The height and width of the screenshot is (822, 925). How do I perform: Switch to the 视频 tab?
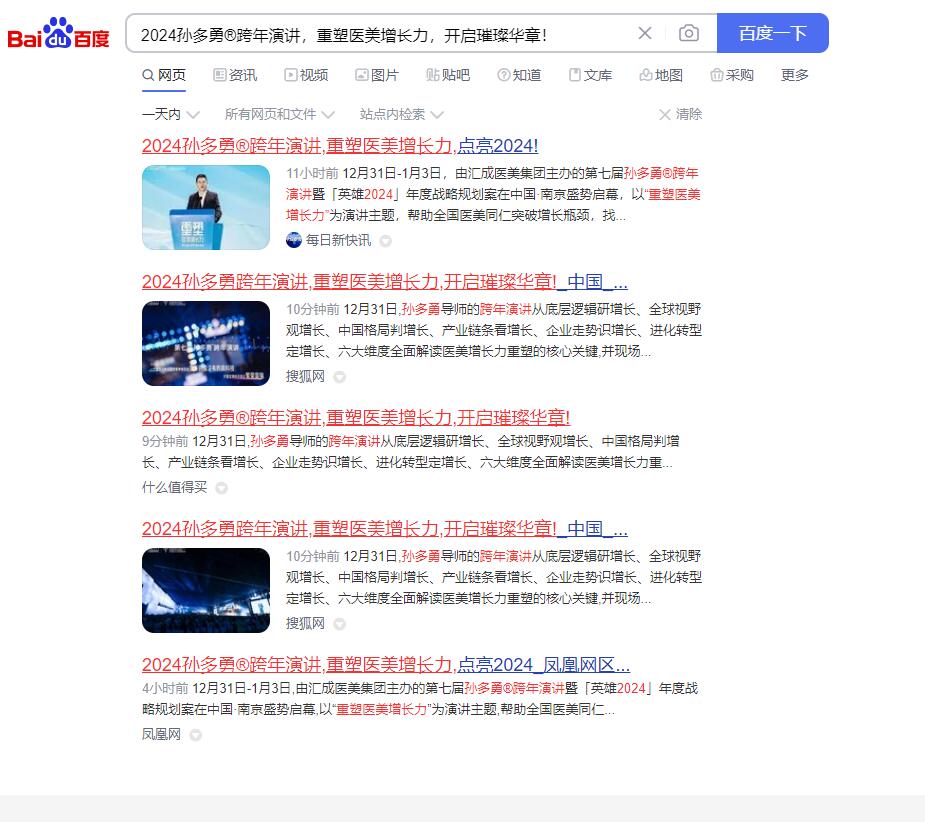(x=306, y=76)
